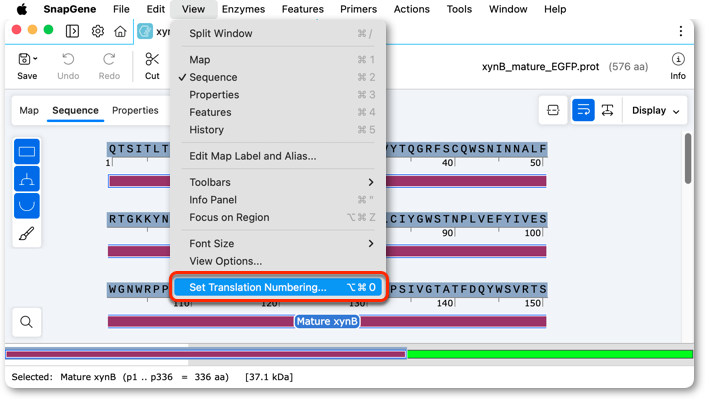This screenshot has width=705, height=399.
Task: Switch to the Sequence tab
Action: pyautogui.click(x=75, y=111)
